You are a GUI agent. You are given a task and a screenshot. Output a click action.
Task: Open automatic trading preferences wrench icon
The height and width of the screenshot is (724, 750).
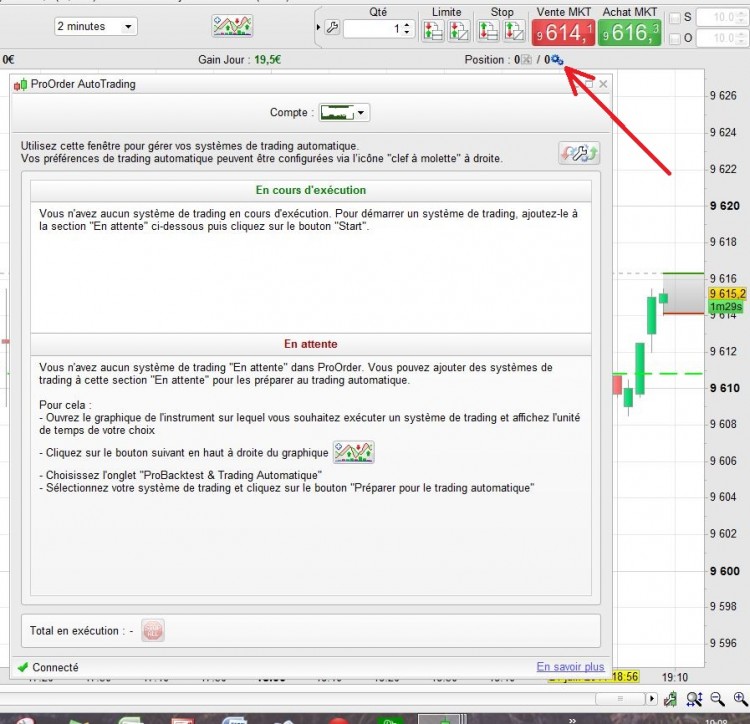click(x=579, y=154)
